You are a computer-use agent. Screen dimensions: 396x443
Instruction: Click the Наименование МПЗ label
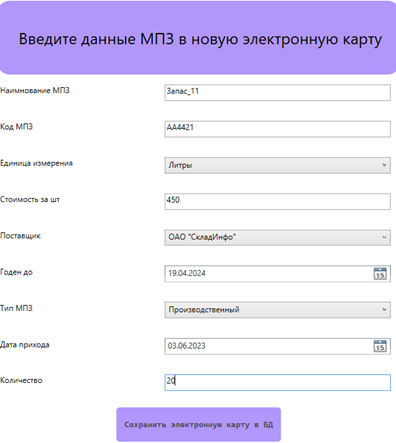35,90
